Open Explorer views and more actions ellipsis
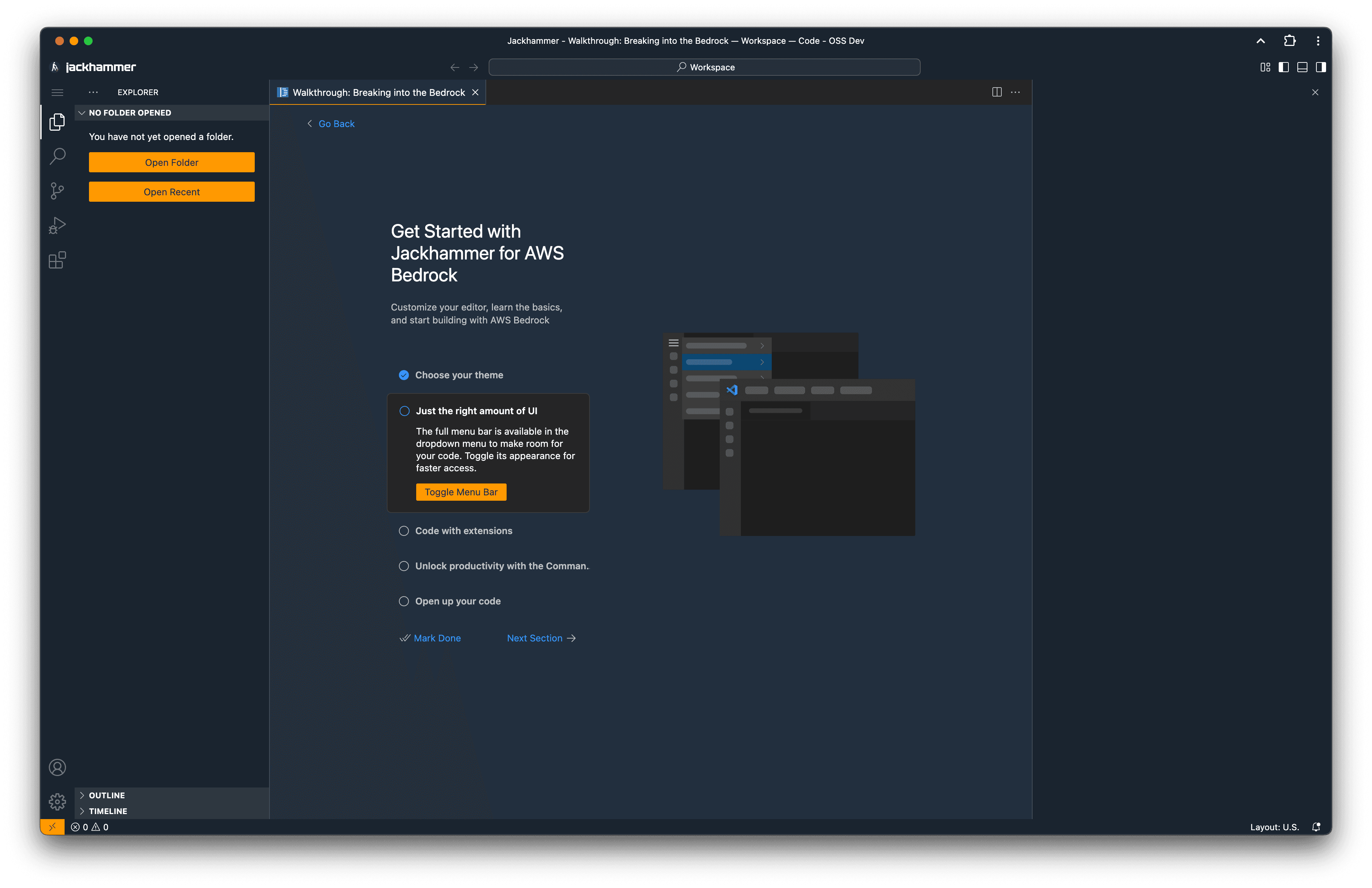 tap(93, 92)
